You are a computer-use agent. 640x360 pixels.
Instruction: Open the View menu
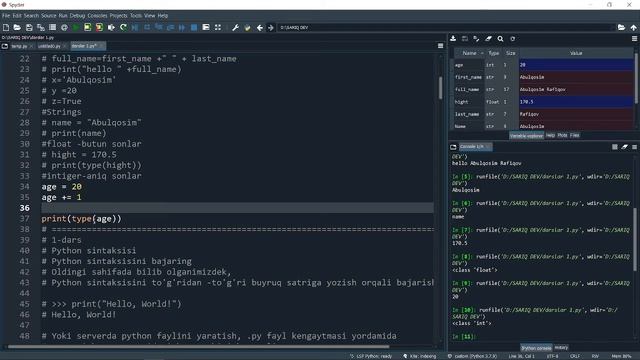(x=149, y=16)
